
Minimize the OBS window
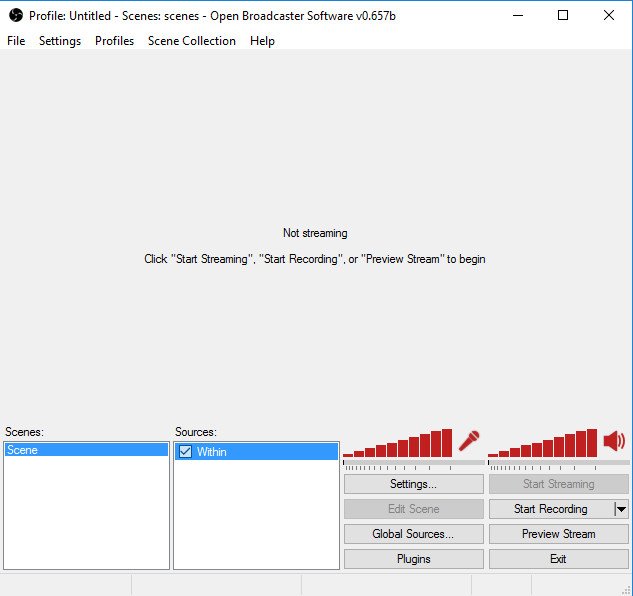click(x=518, y=15)
